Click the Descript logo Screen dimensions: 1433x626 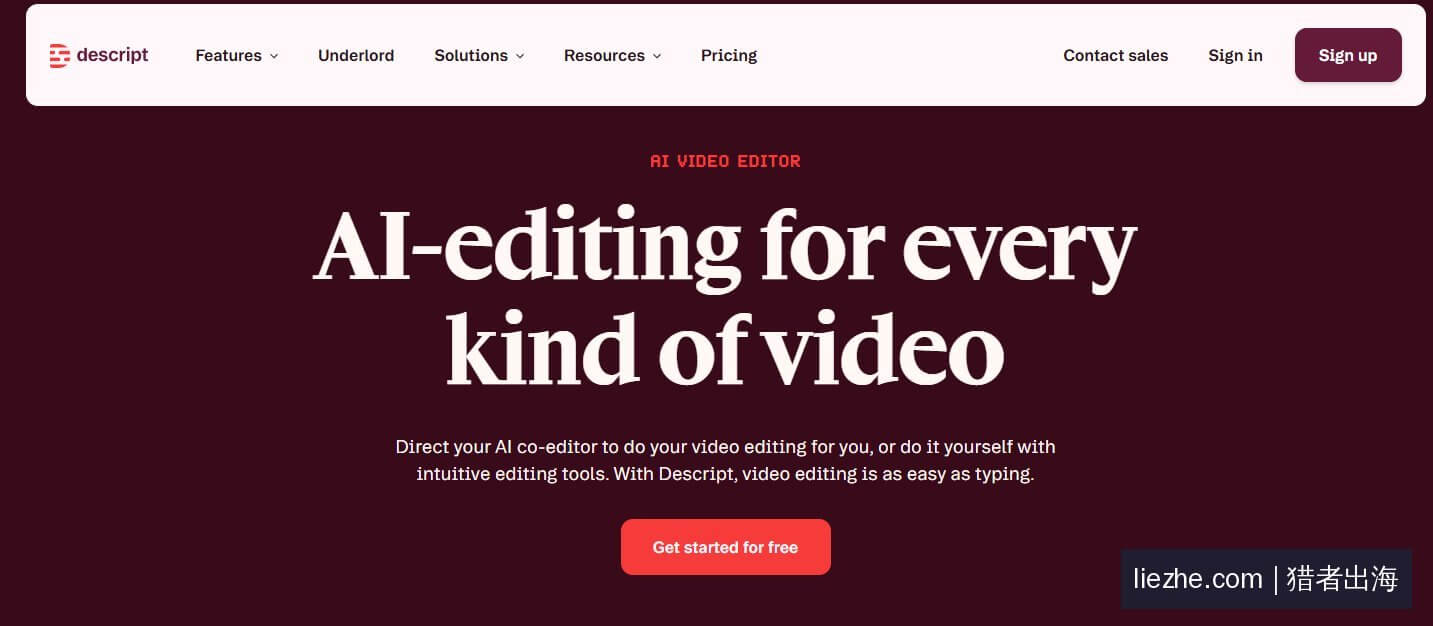(98, 56)
